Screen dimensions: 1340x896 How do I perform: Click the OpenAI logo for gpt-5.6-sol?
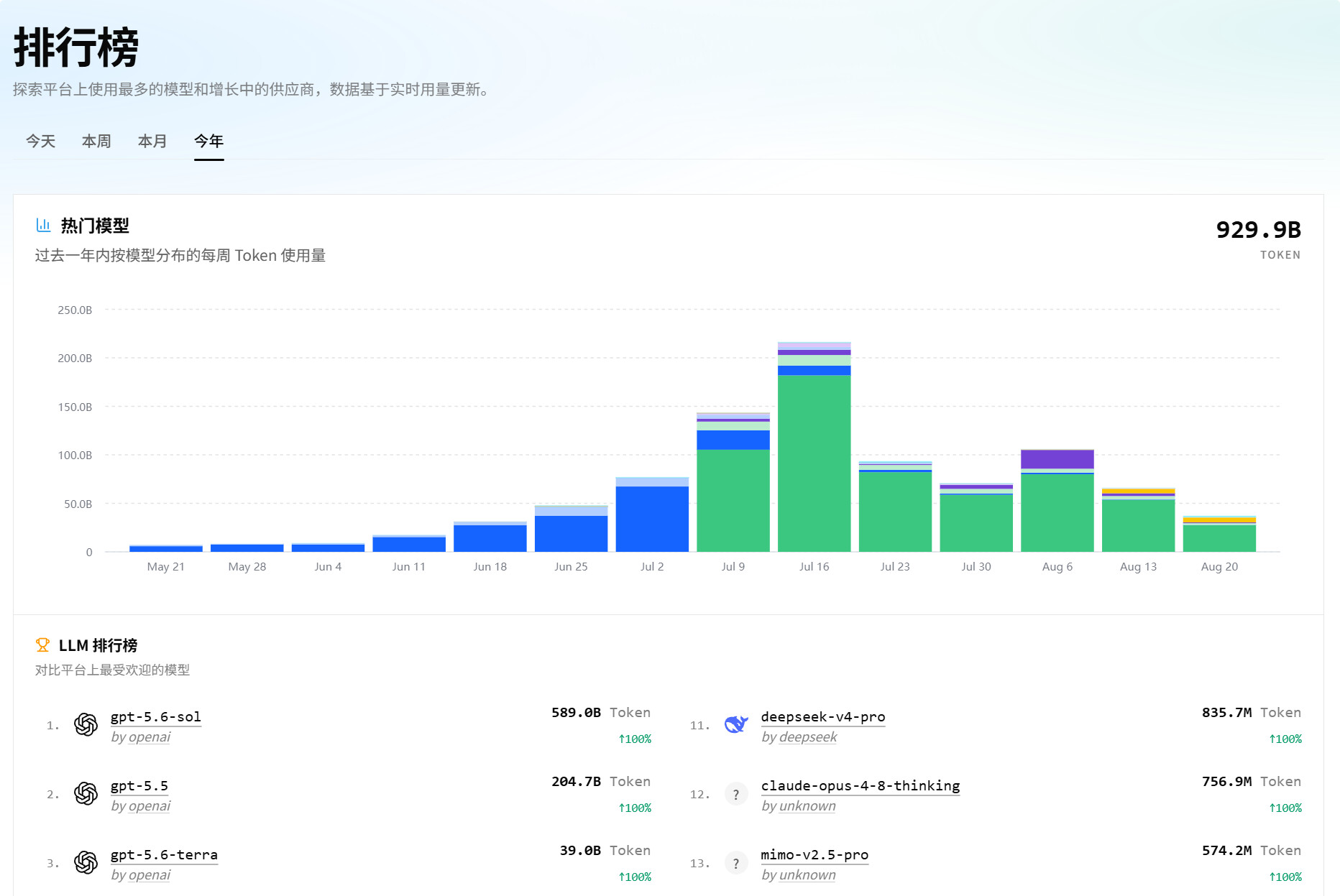tap(86, 725)
